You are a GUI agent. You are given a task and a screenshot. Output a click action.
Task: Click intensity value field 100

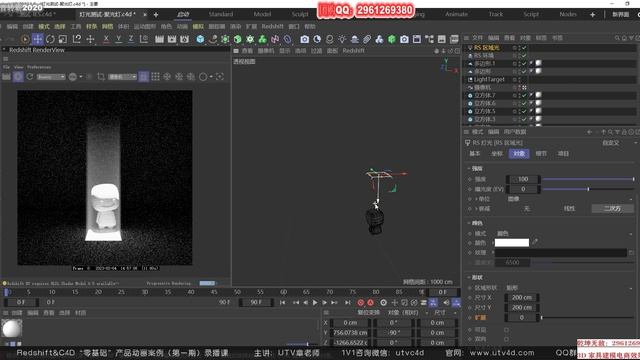pos(523,179)
